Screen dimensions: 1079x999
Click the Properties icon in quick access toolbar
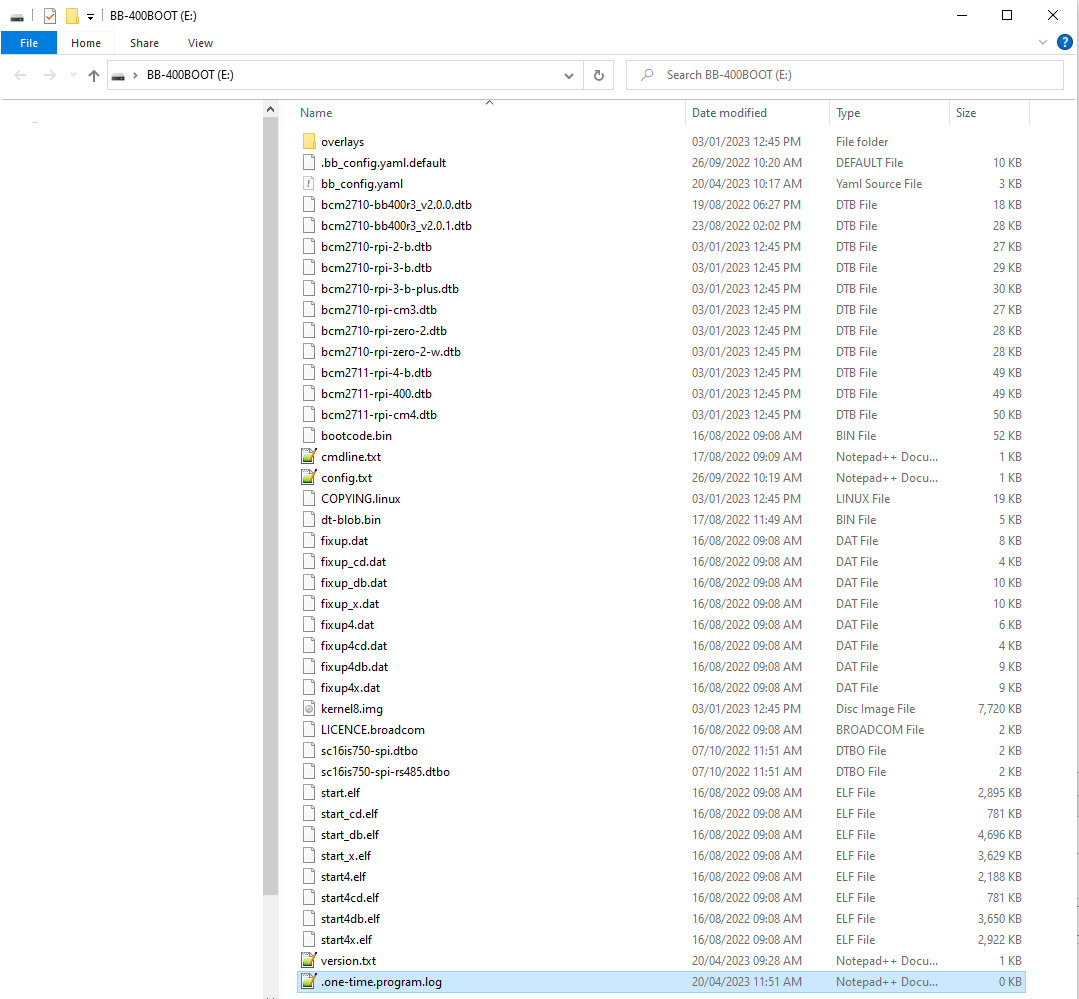(x=50, y=16)
